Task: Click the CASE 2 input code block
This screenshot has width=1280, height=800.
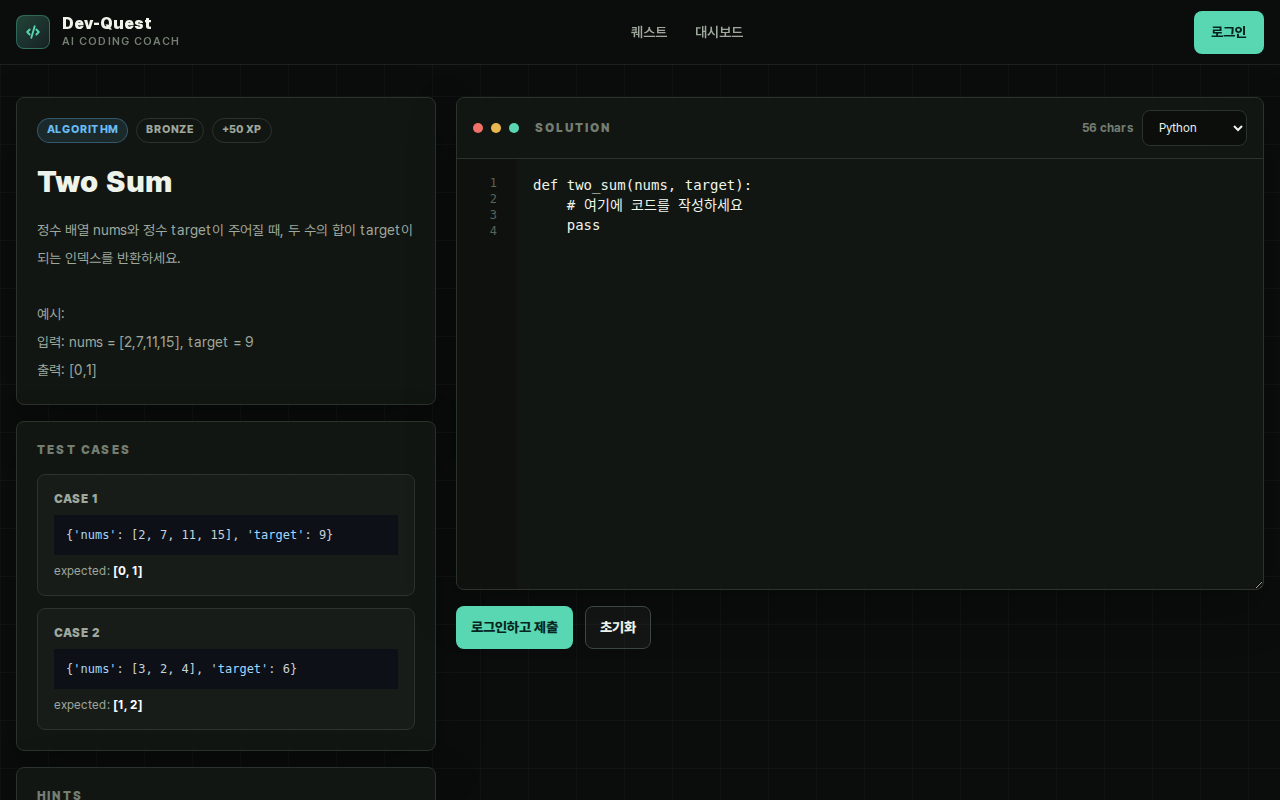Action: (226, 669)
